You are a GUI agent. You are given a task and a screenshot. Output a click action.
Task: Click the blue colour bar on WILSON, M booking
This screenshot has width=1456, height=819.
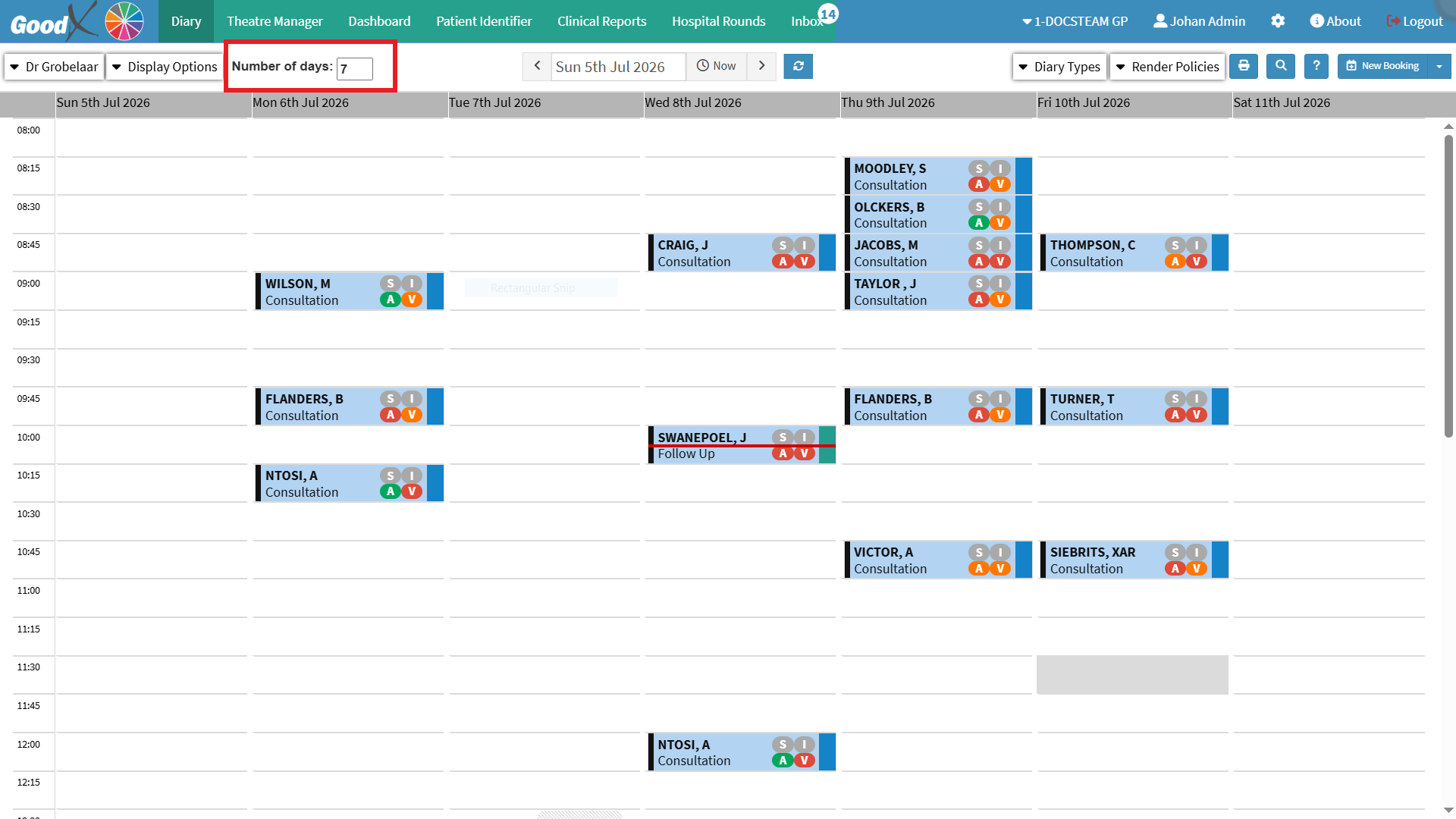[x=435, y=291]
